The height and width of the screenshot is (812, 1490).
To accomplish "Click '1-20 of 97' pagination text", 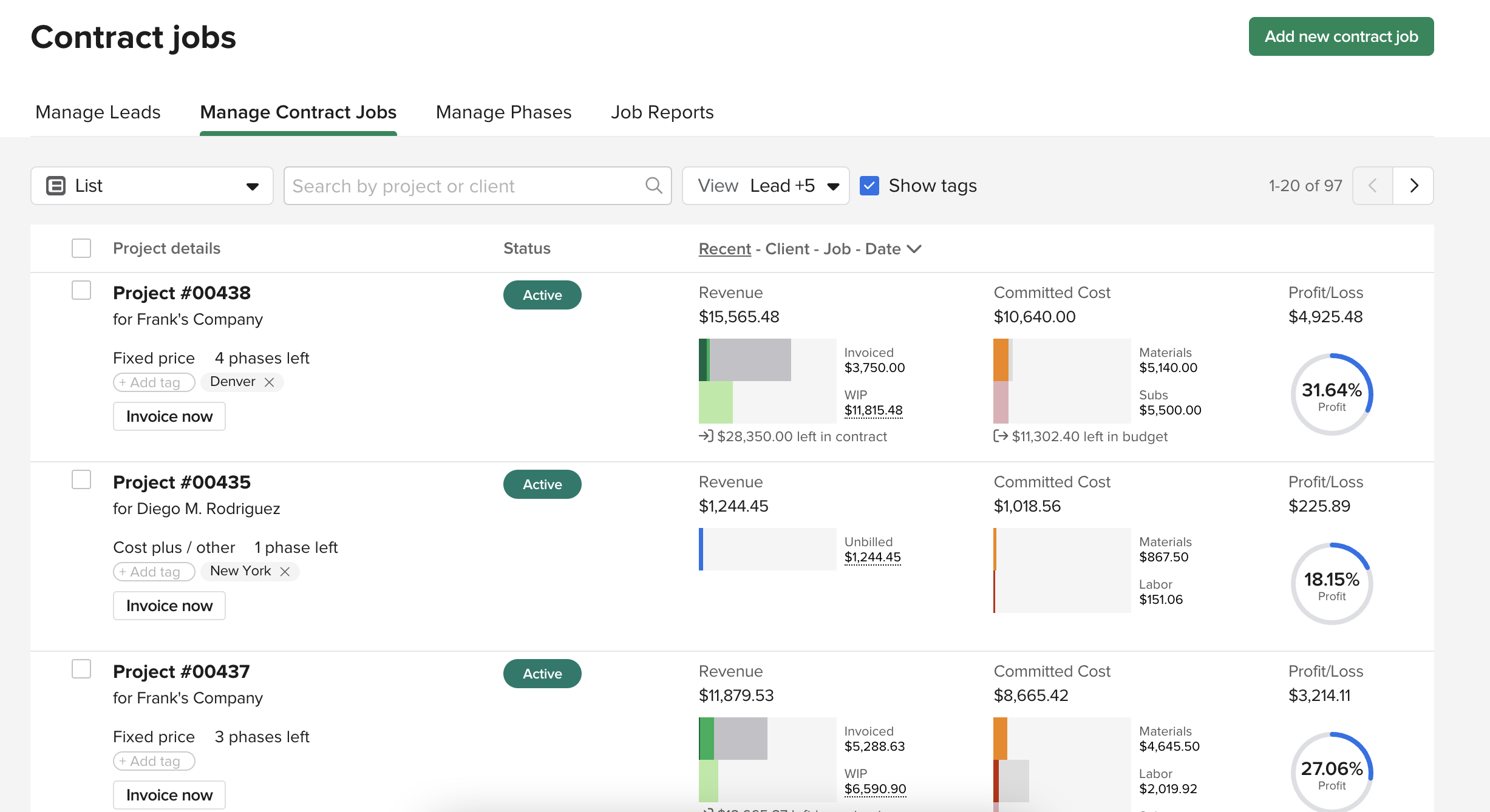I will [x=1305, y=186].
